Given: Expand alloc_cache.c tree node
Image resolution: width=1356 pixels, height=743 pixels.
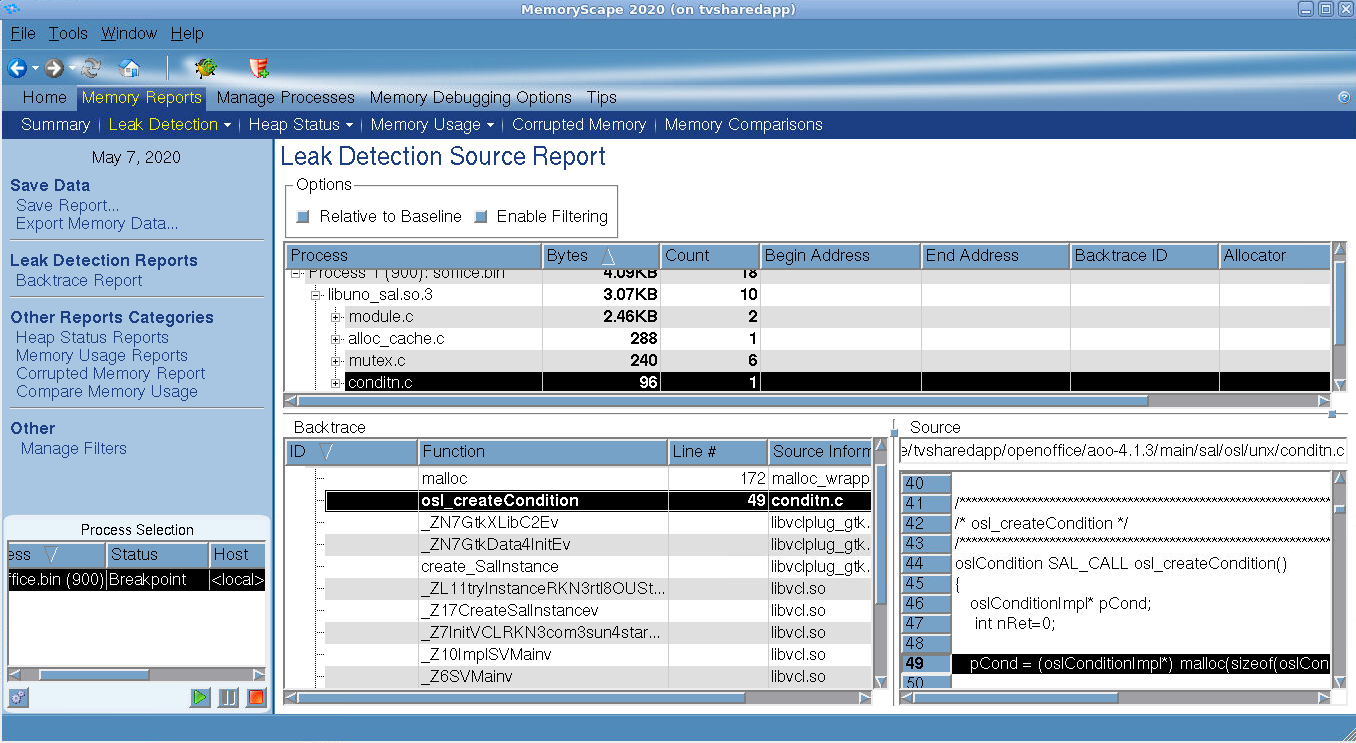Looking at the screenshot, I should (x=337, y=339).
